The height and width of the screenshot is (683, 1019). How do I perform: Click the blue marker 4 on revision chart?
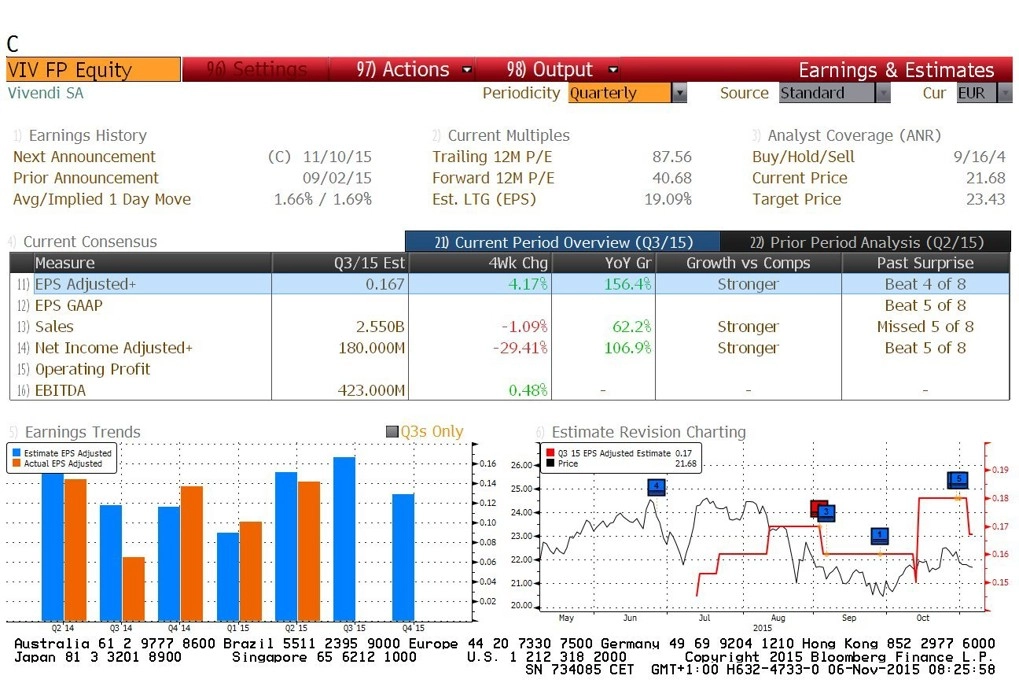pyautogui.click(x=657, y=486)
